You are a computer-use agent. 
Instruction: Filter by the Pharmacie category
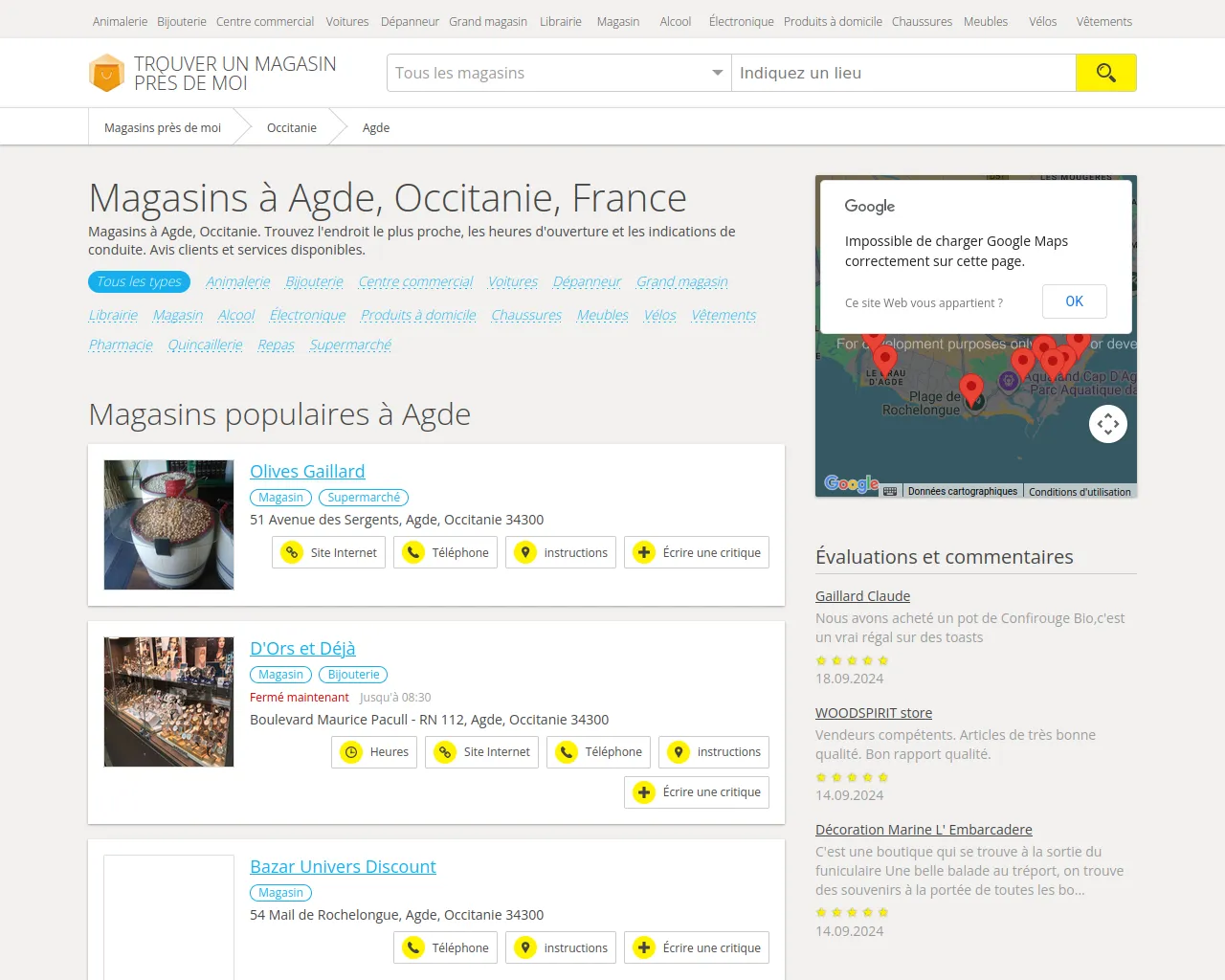pos(121,345)
